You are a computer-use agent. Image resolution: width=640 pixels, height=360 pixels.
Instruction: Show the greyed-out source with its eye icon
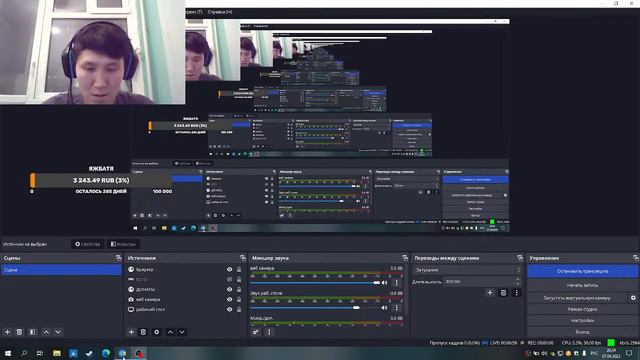[229, 280]
